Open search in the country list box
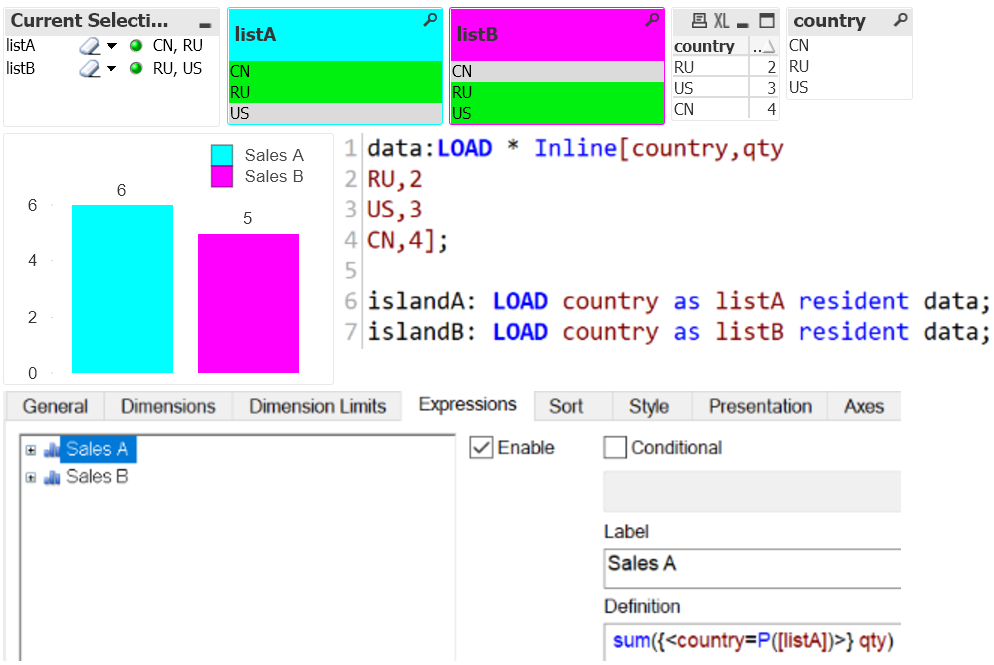This screenshot has width=994, height=665. 900,20
